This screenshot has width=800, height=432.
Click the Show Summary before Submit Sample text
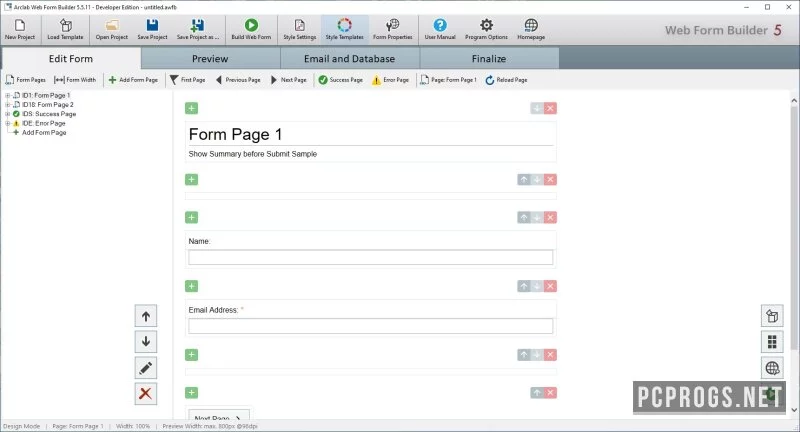[x=253, y=154]
